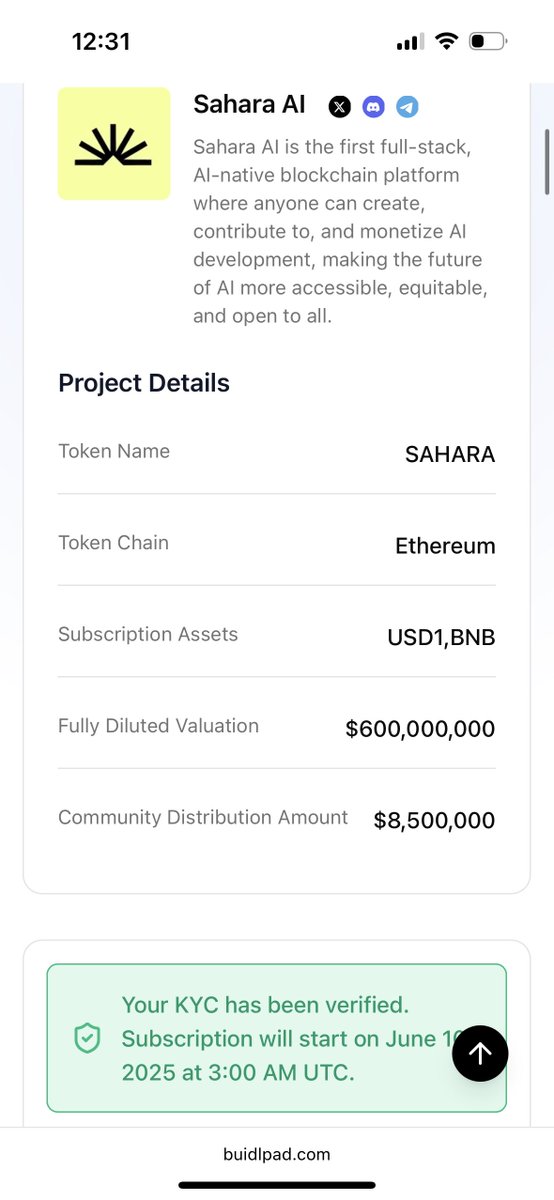554x1200 pixels.
Task: Tap the Community Distribution Amount $8,500,000 value
Action: click(x=434, y=821)
